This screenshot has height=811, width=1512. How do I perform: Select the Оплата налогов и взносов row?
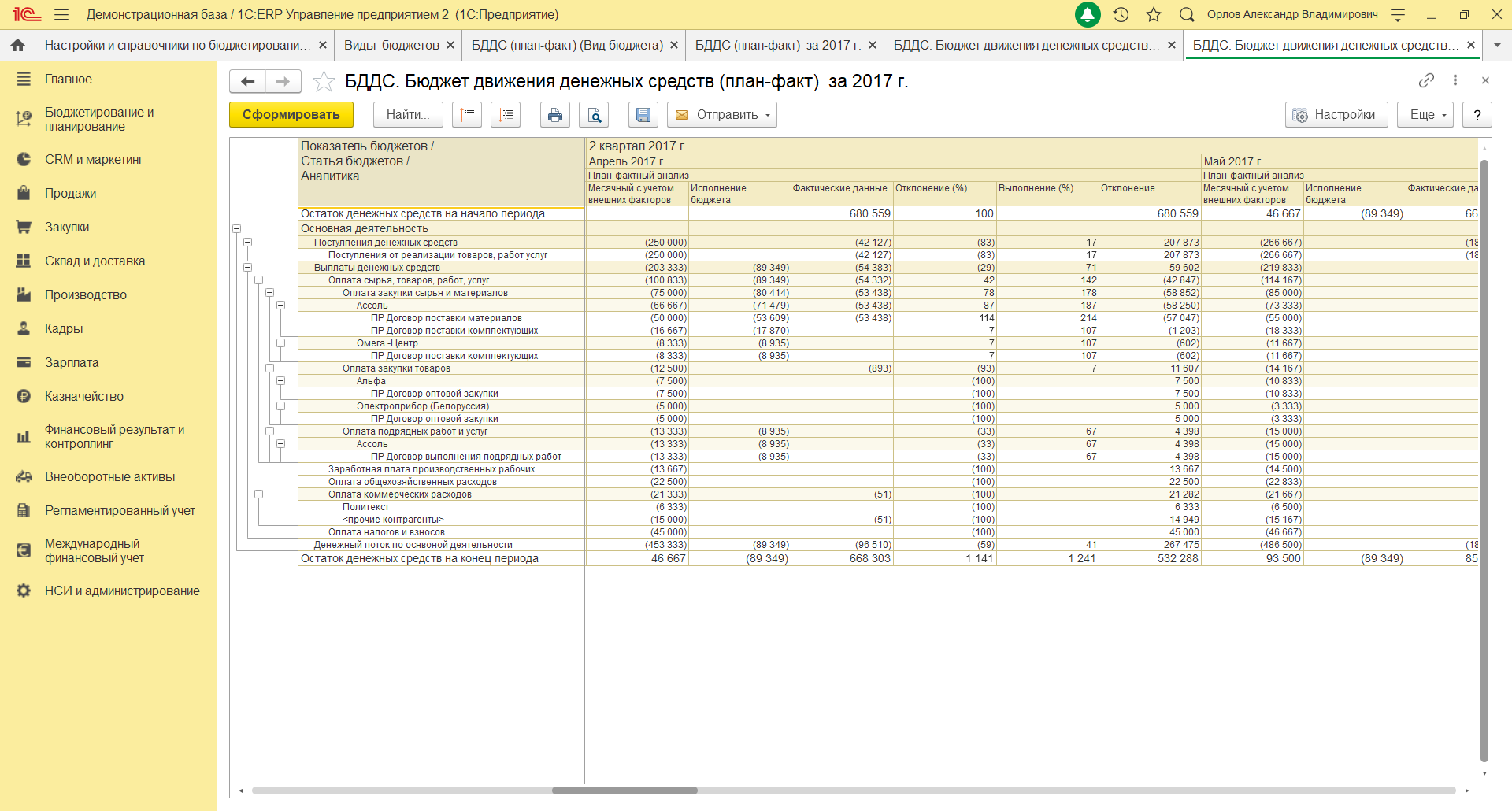[442, 532]
